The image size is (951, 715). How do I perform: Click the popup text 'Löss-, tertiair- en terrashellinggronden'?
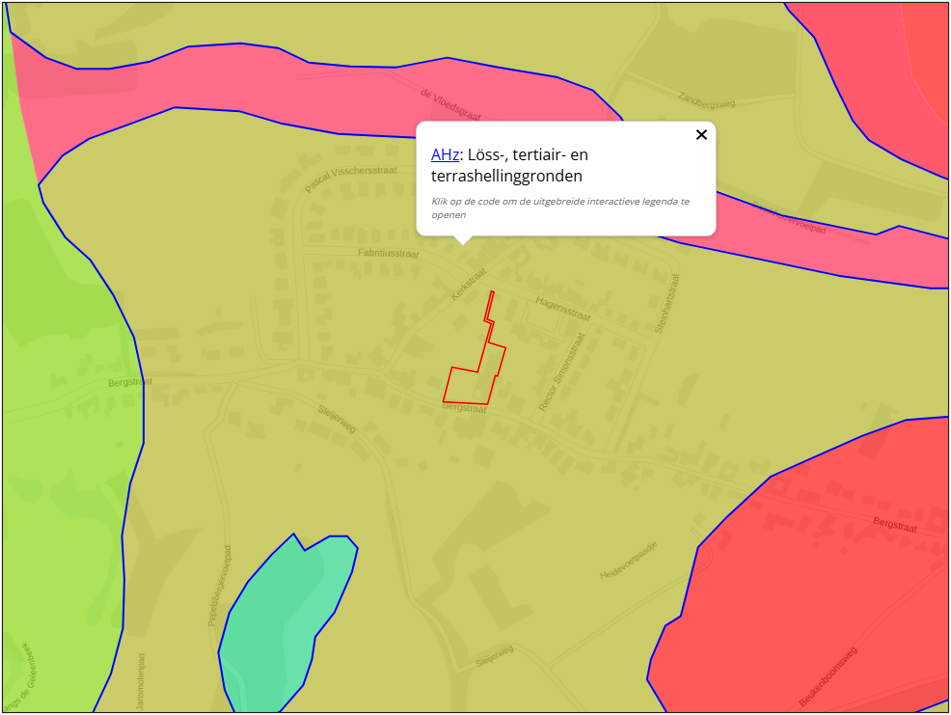(509, 165)
